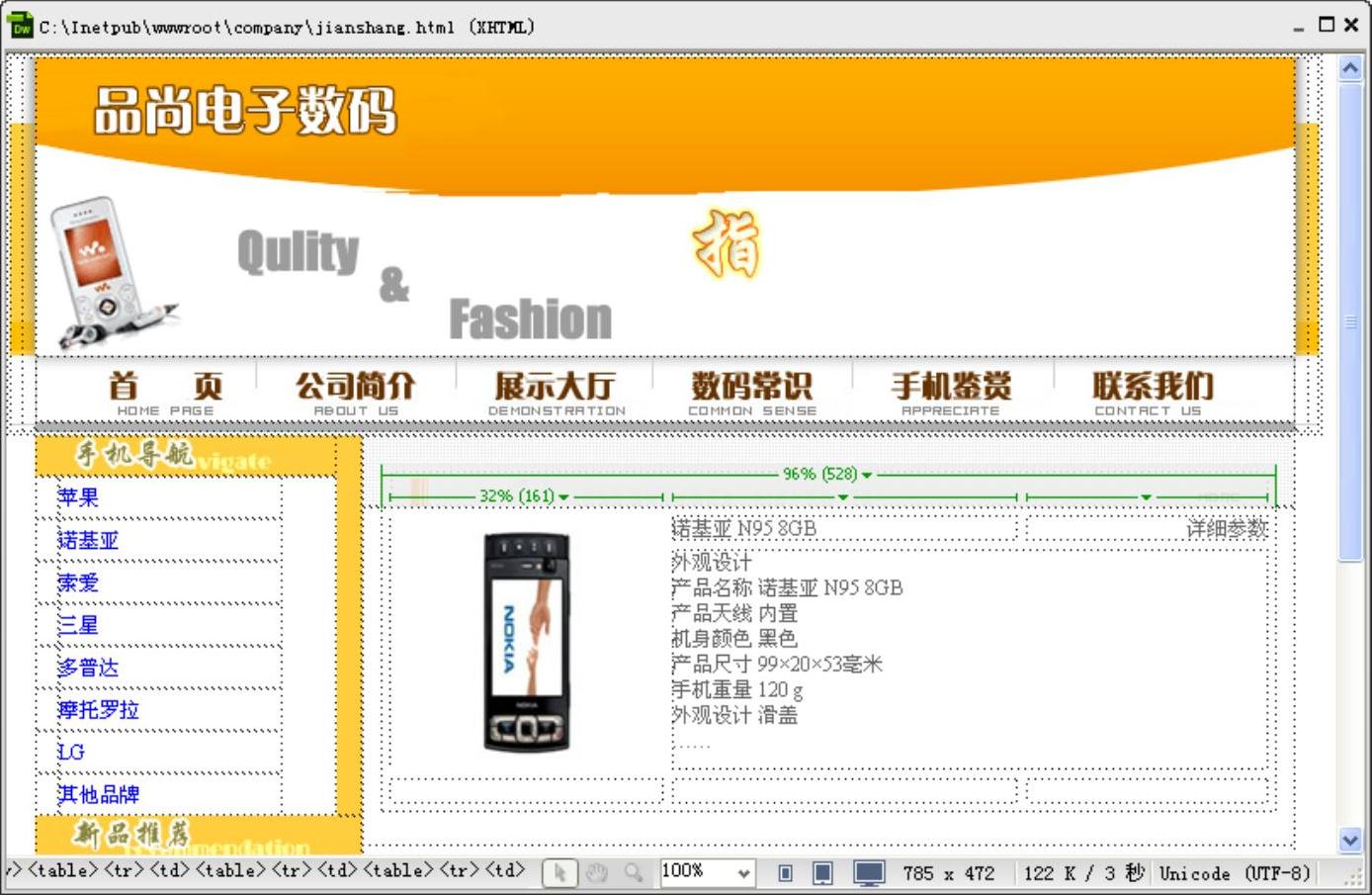Image resolution: width=1372 pixels, height=895 pixels.
Task: Select the last <td> tag in tag selector
Action: pyautogui.click(x=504, y=870)
